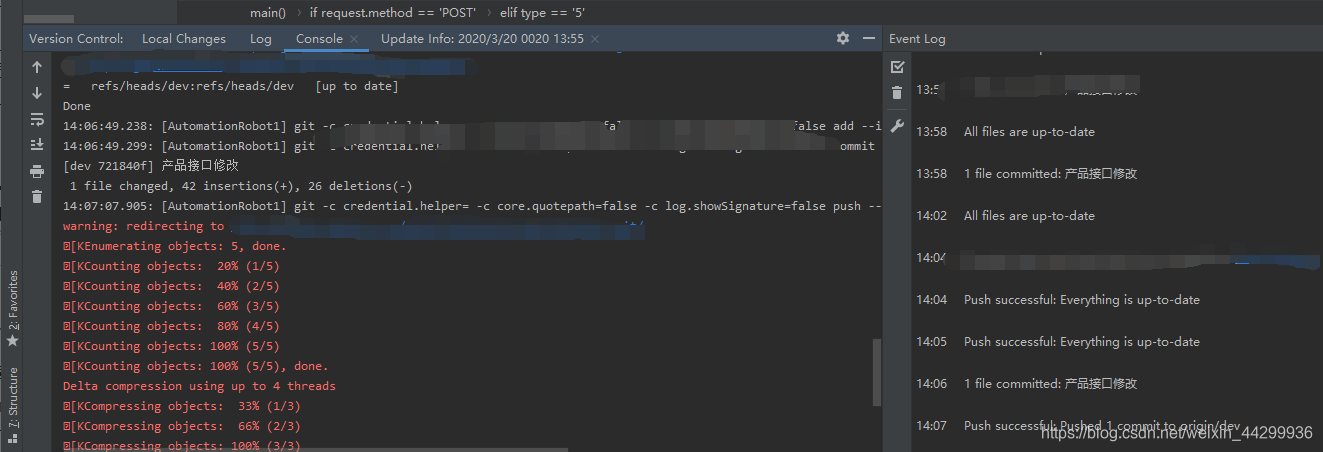Clear console with the trash icon
Image resolution: width=1323 pixels, height=452 pixels.
(x=37, y=197)
